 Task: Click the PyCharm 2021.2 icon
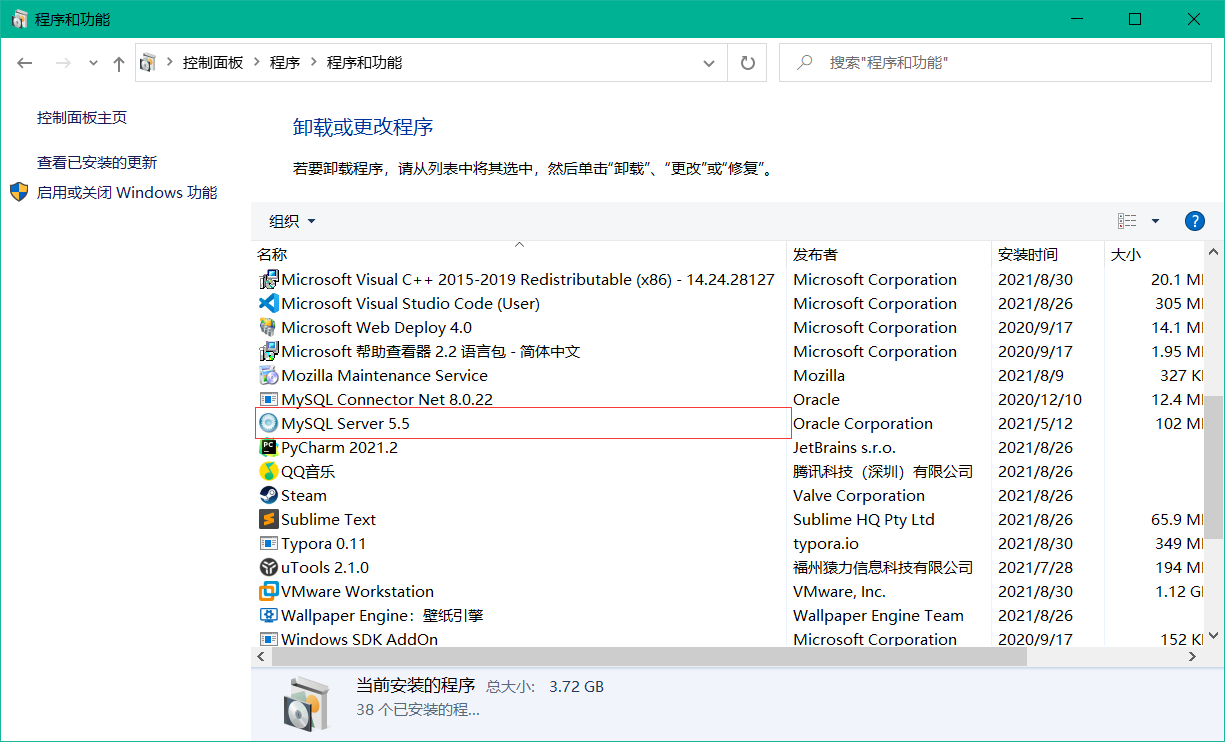pyautogui.click(x=268, y=448)
